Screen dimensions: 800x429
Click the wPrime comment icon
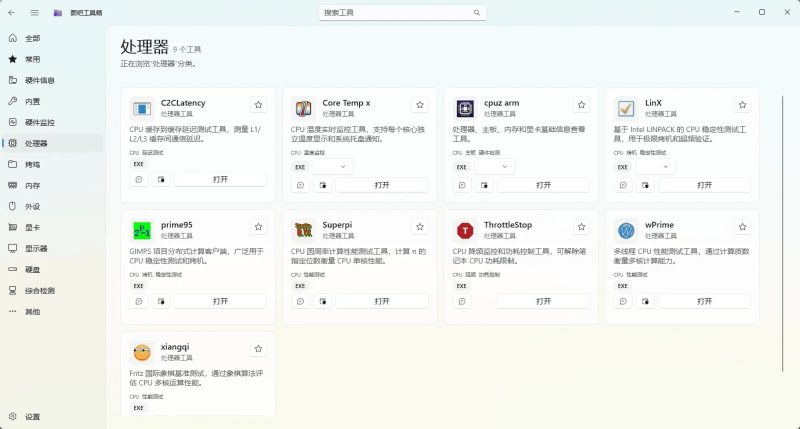tap(623, 301)
